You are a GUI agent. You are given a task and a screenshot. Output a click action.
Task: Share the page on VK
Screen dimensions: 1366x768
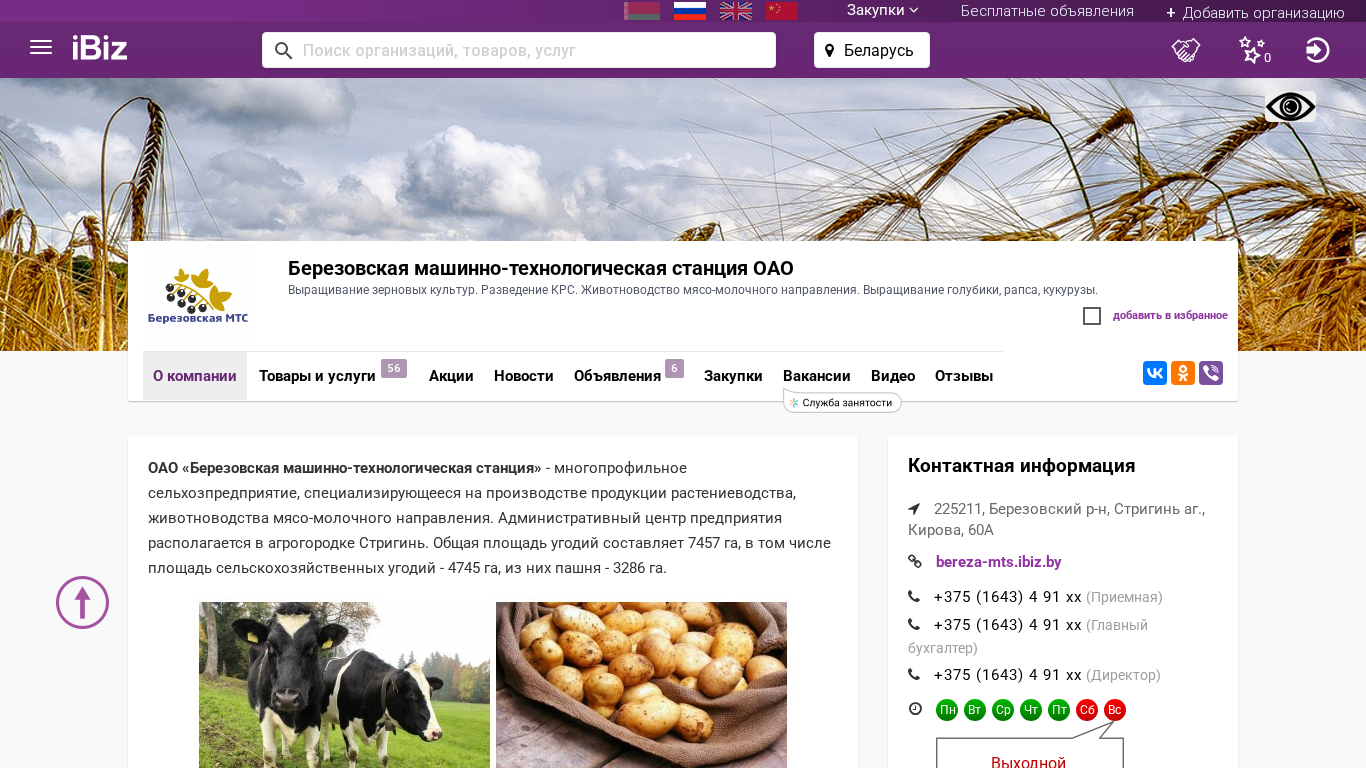coord(1155,373)
